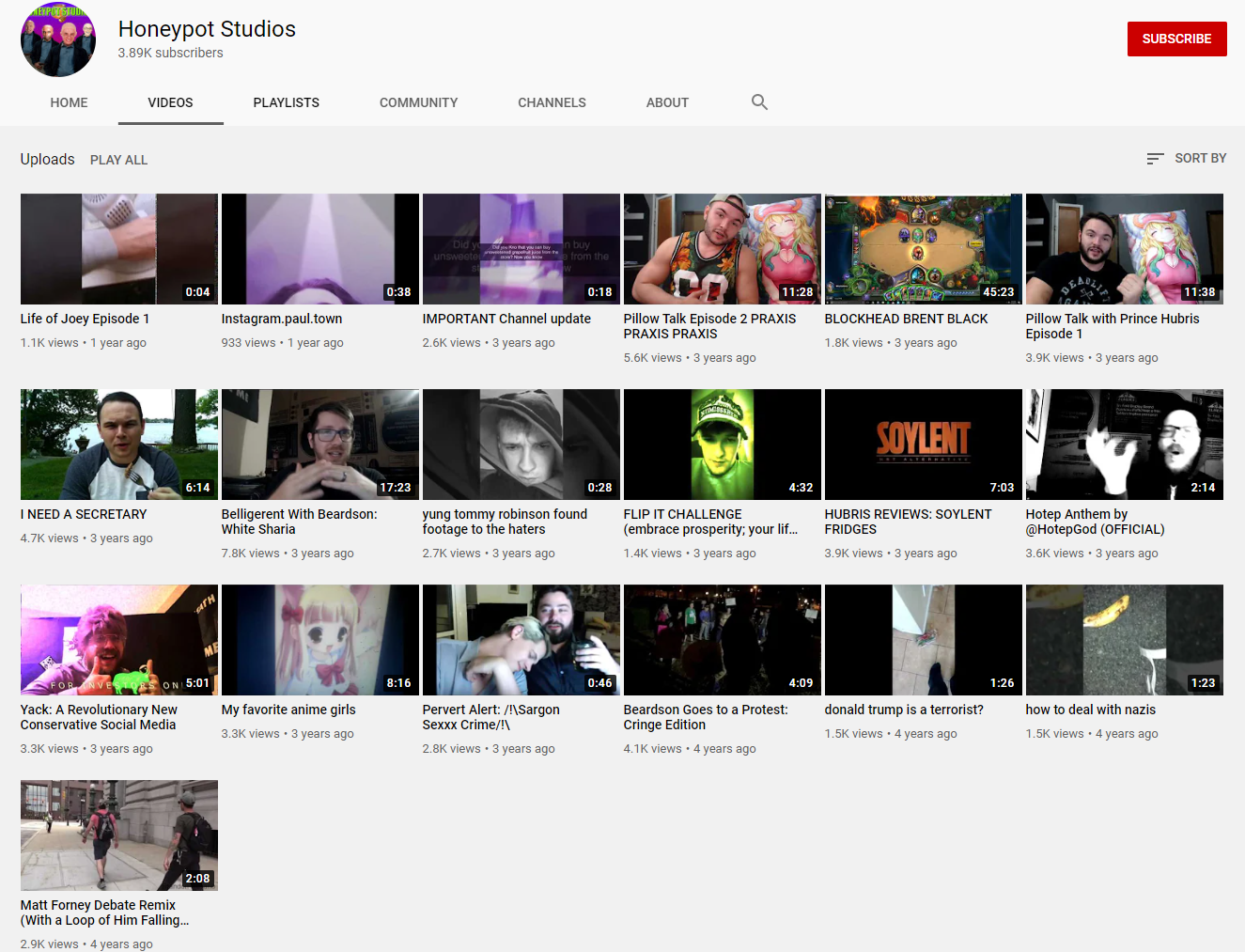Open My favorite anime girls thumbnail

(320, 640)
